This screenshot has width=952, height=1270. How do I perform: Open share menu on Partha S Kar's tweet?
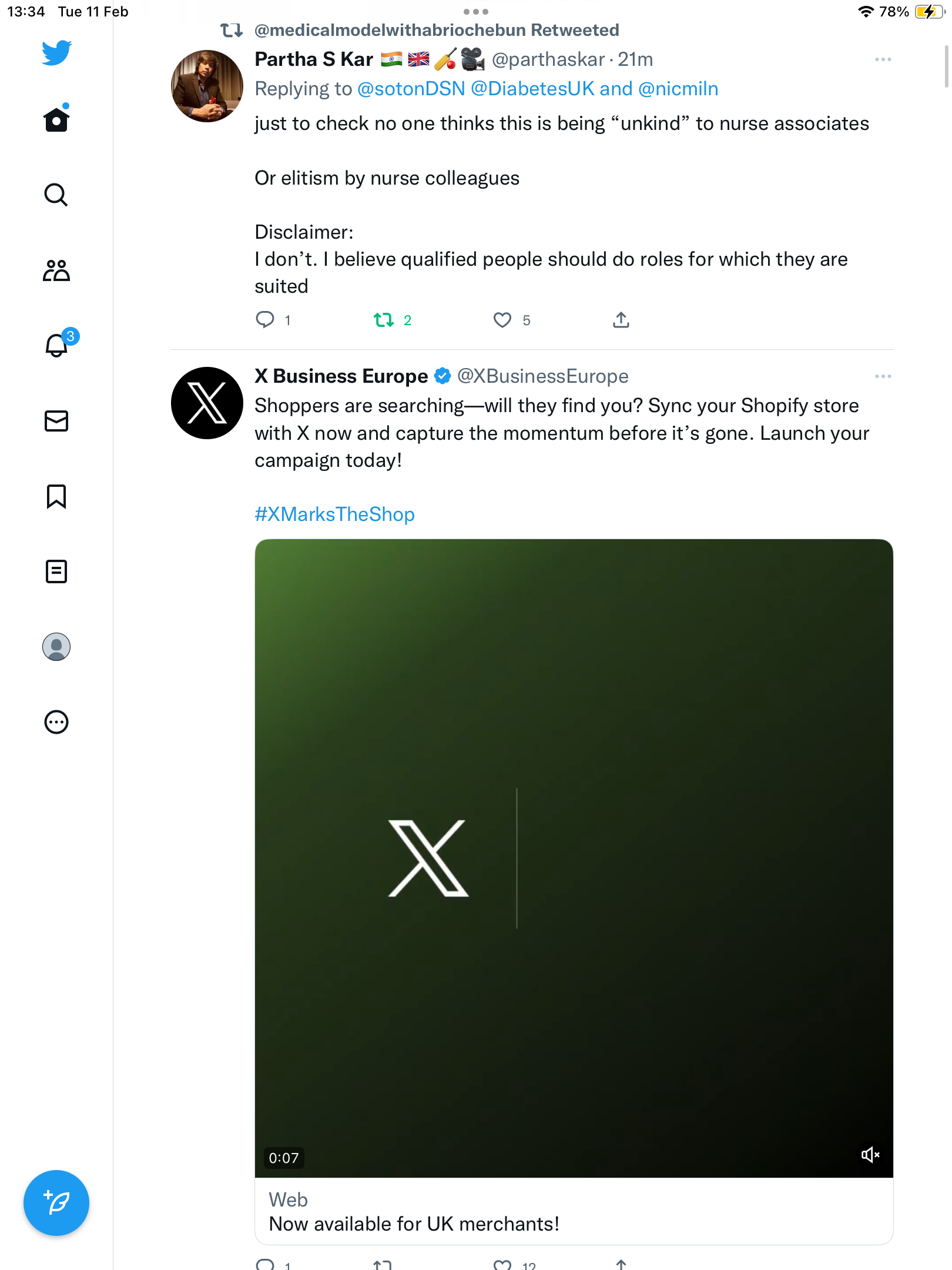tap(621, 320)
